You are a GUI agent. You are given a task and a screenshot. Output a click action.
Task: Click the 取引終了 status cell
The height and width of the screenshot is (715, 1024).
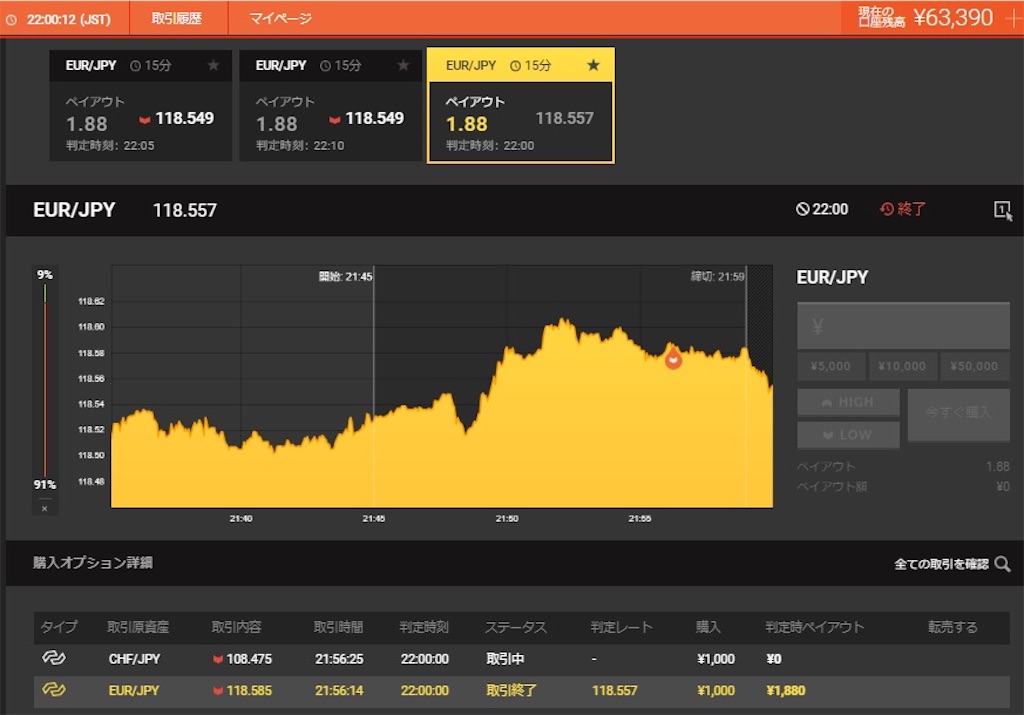[x=511, y=690]
